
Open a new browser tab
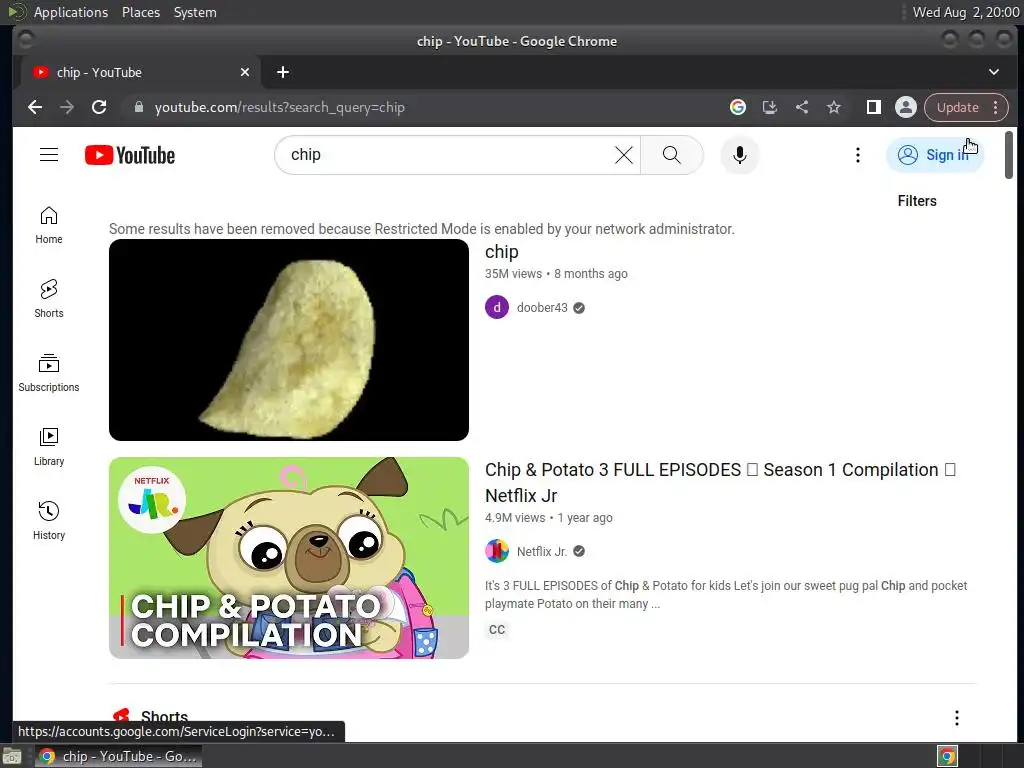pos(283,72)
